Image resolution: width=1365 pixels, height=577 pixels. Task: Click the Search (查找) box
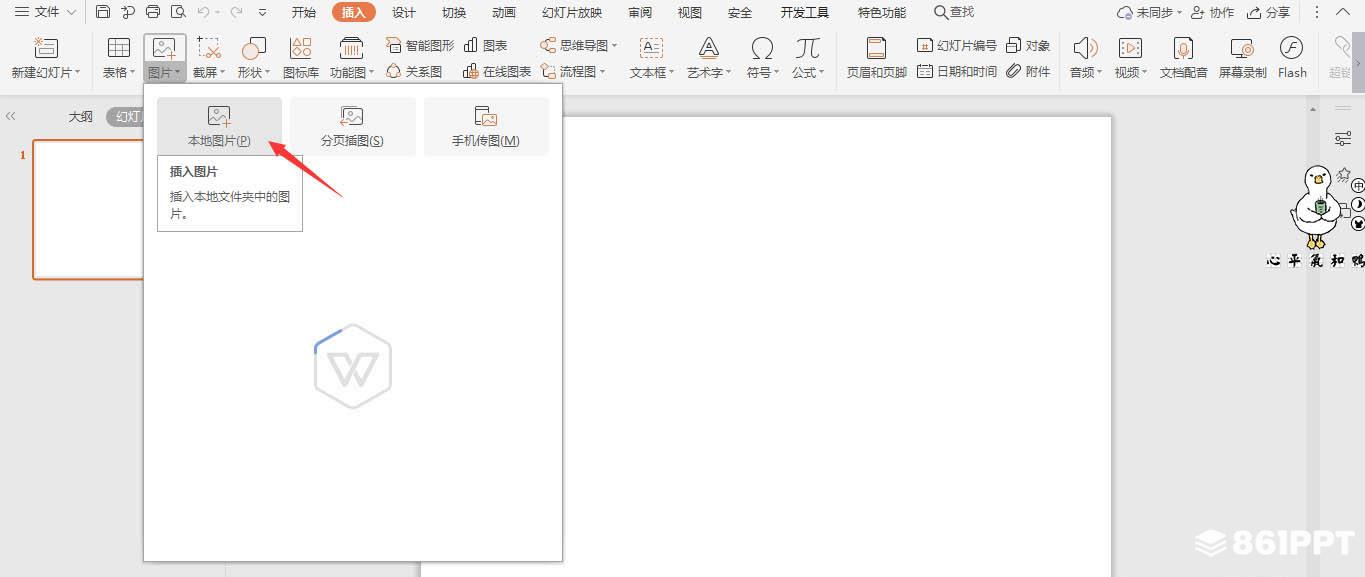[954, 12]
